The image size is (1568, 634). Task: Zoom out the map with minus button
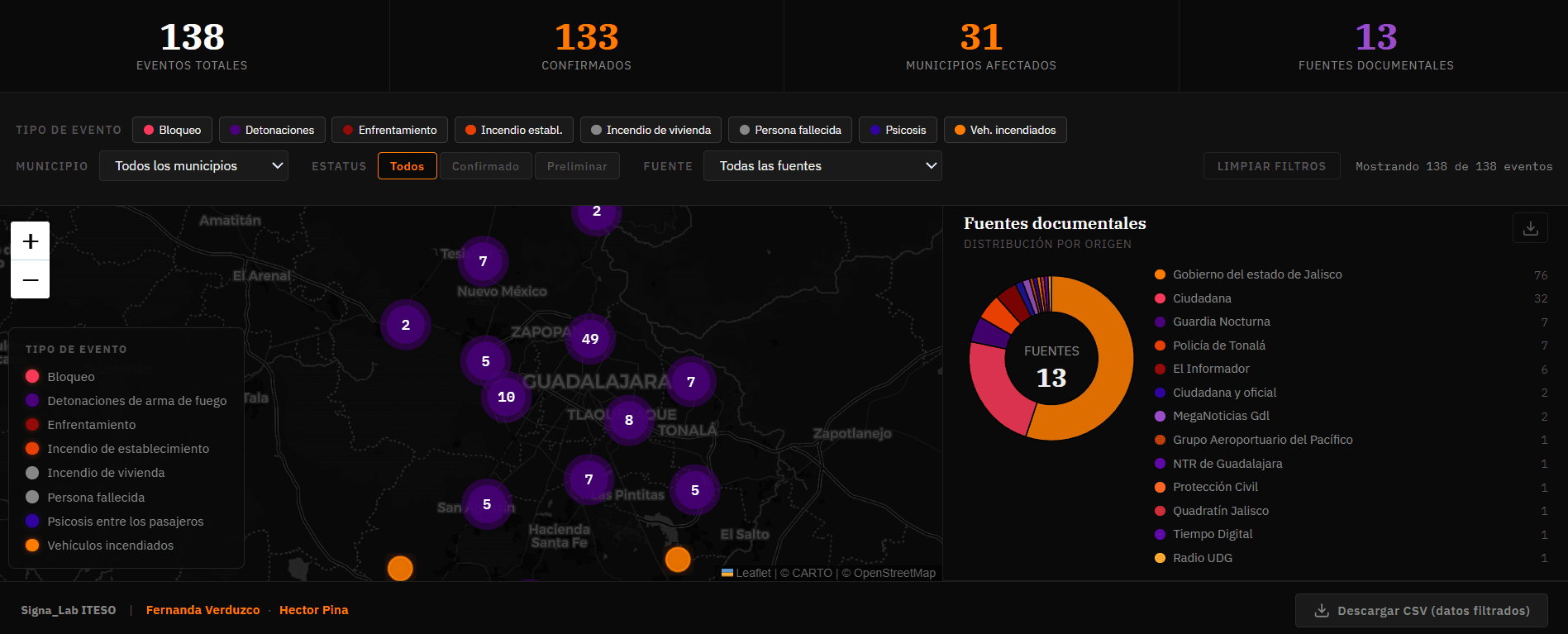(x=31, y=279)
